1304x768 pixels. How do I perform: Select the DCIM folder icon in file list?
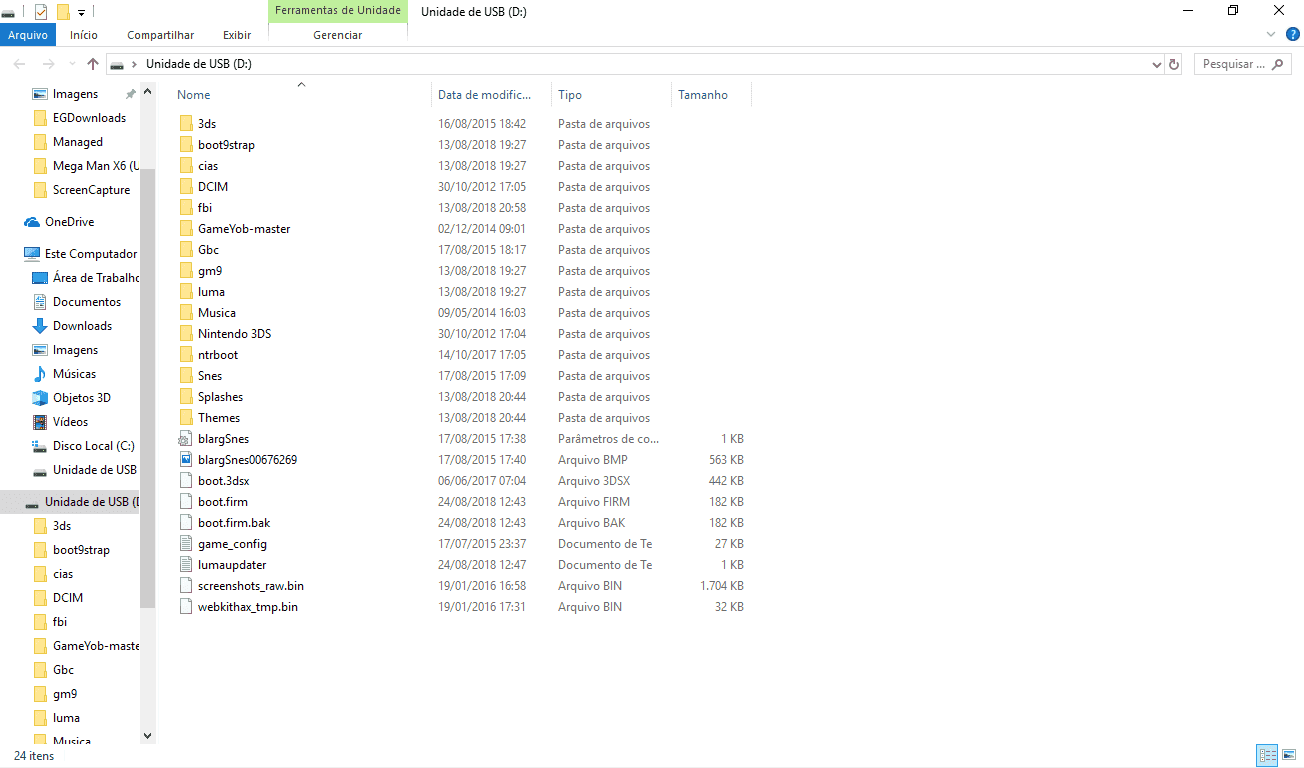pos(186,187)
